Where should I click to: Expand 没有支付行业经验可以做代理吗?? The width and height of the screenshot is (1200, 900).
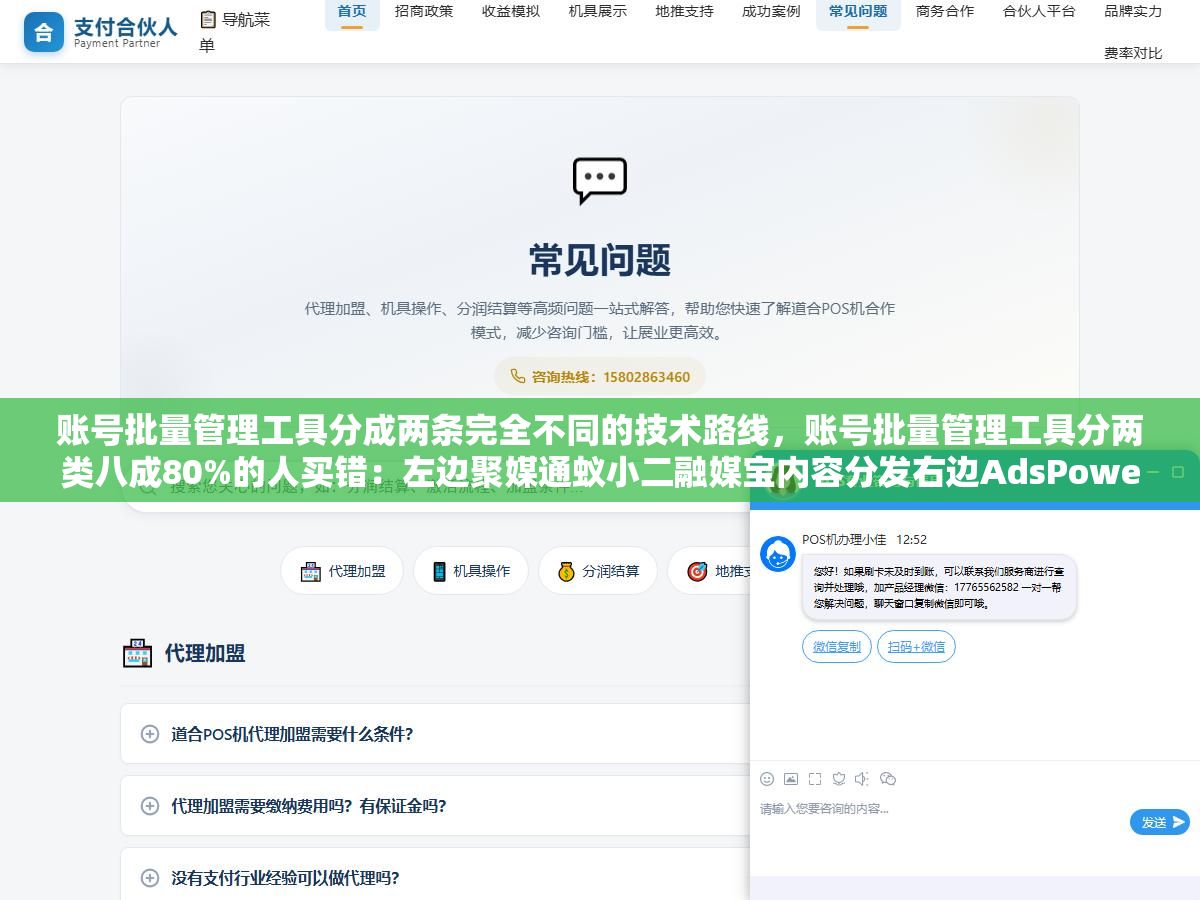tap(435, 878)
